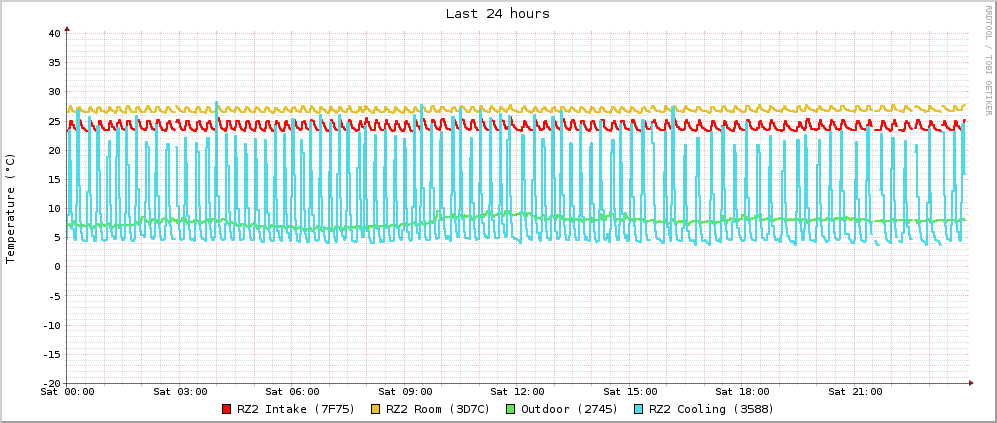The width and height of the screenshot is (997, 423).
Task: Click the 'Sat 21:00' time axis label
Action: 855,391
